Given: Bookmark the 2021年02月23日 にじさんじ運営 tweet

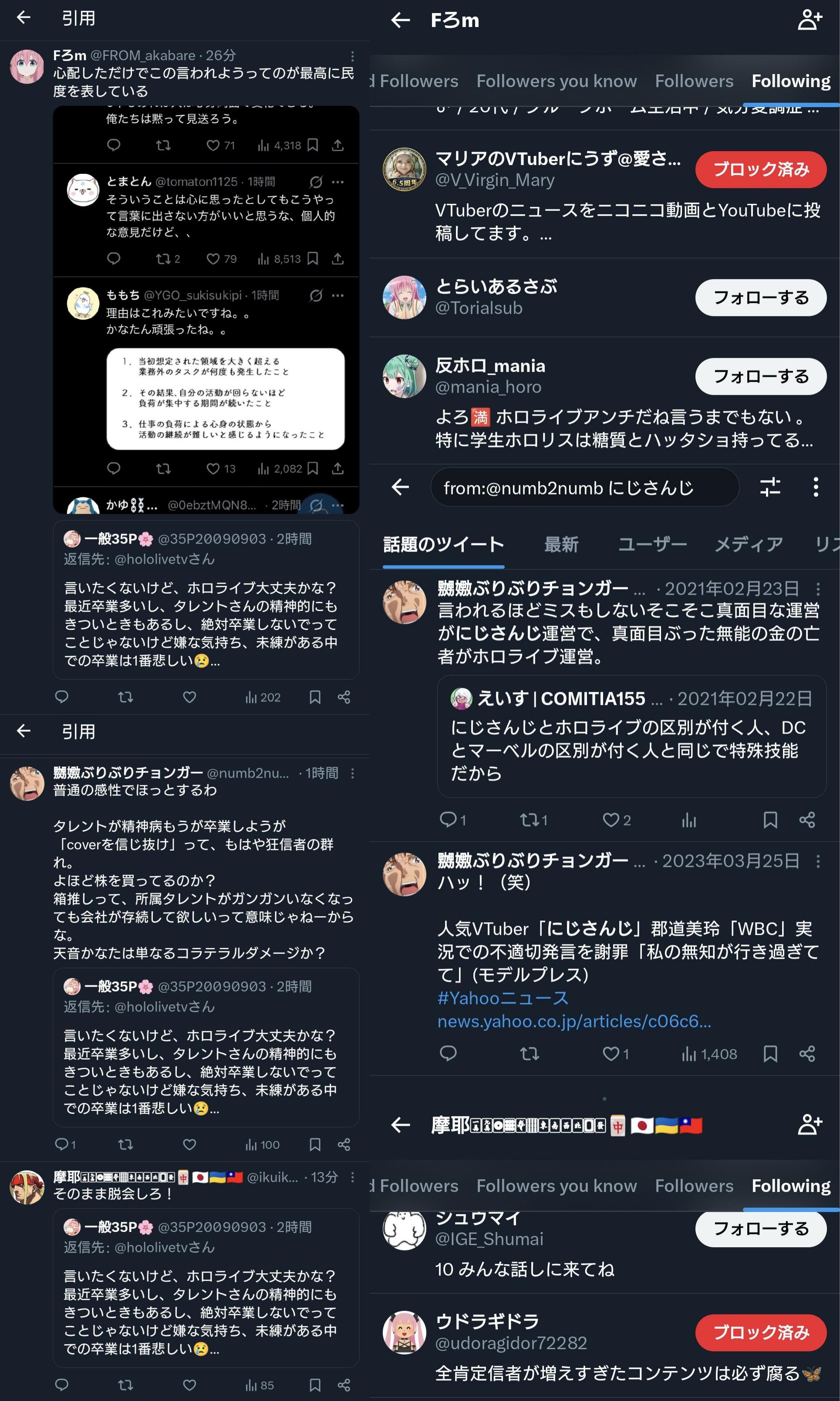Looking at the screenshot, I should pyautogui.click(x=770, y=820).
